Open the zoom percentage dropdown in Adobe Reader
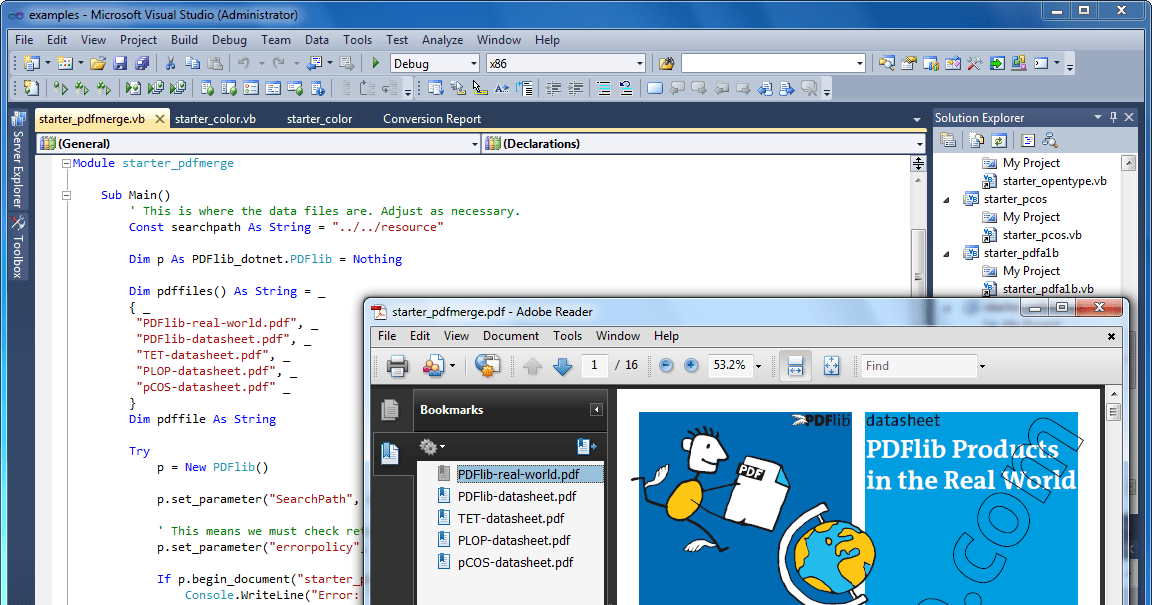 click(x=757, y=366)
